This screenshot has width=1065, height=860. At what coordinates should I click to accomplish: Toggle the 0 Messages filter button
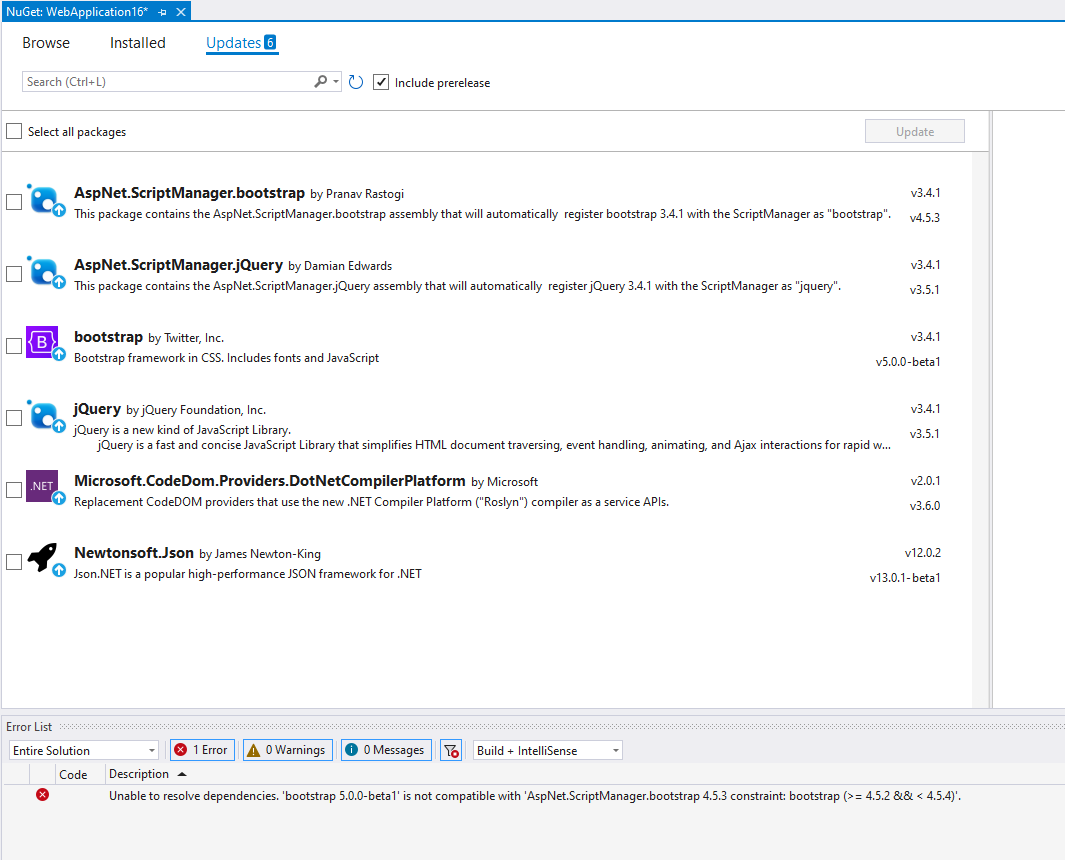[386, 750]
